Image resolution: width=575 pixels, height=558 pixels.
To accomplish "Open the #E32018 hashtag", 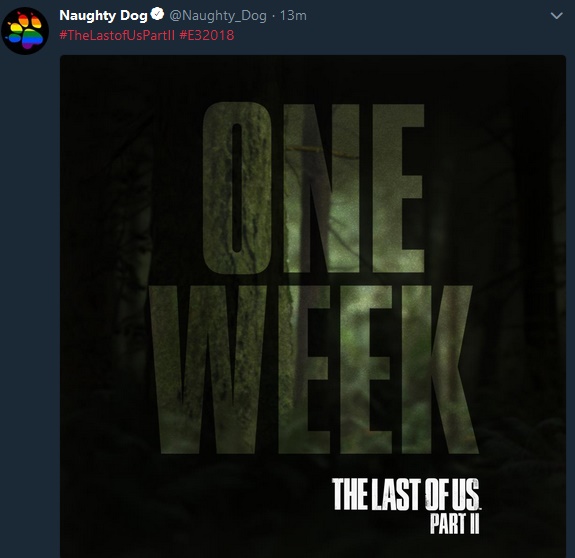I will tap(207, 35).
